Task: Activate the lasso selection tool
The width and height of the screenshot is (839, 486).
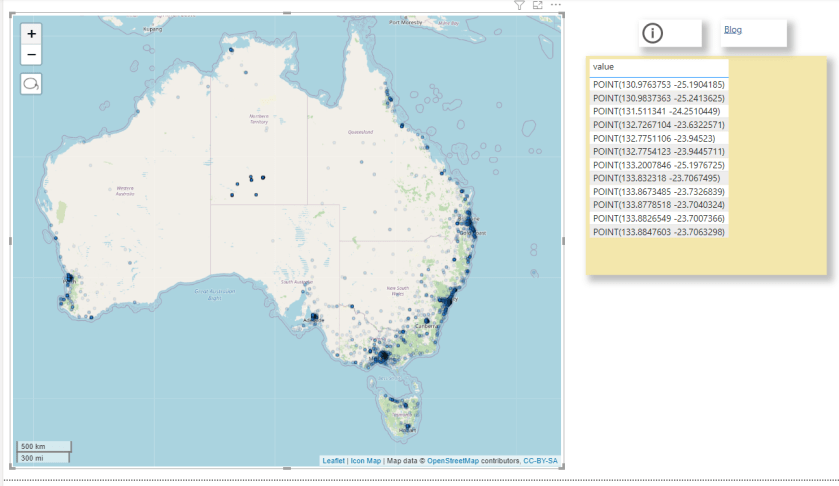Action: (32, 84)
